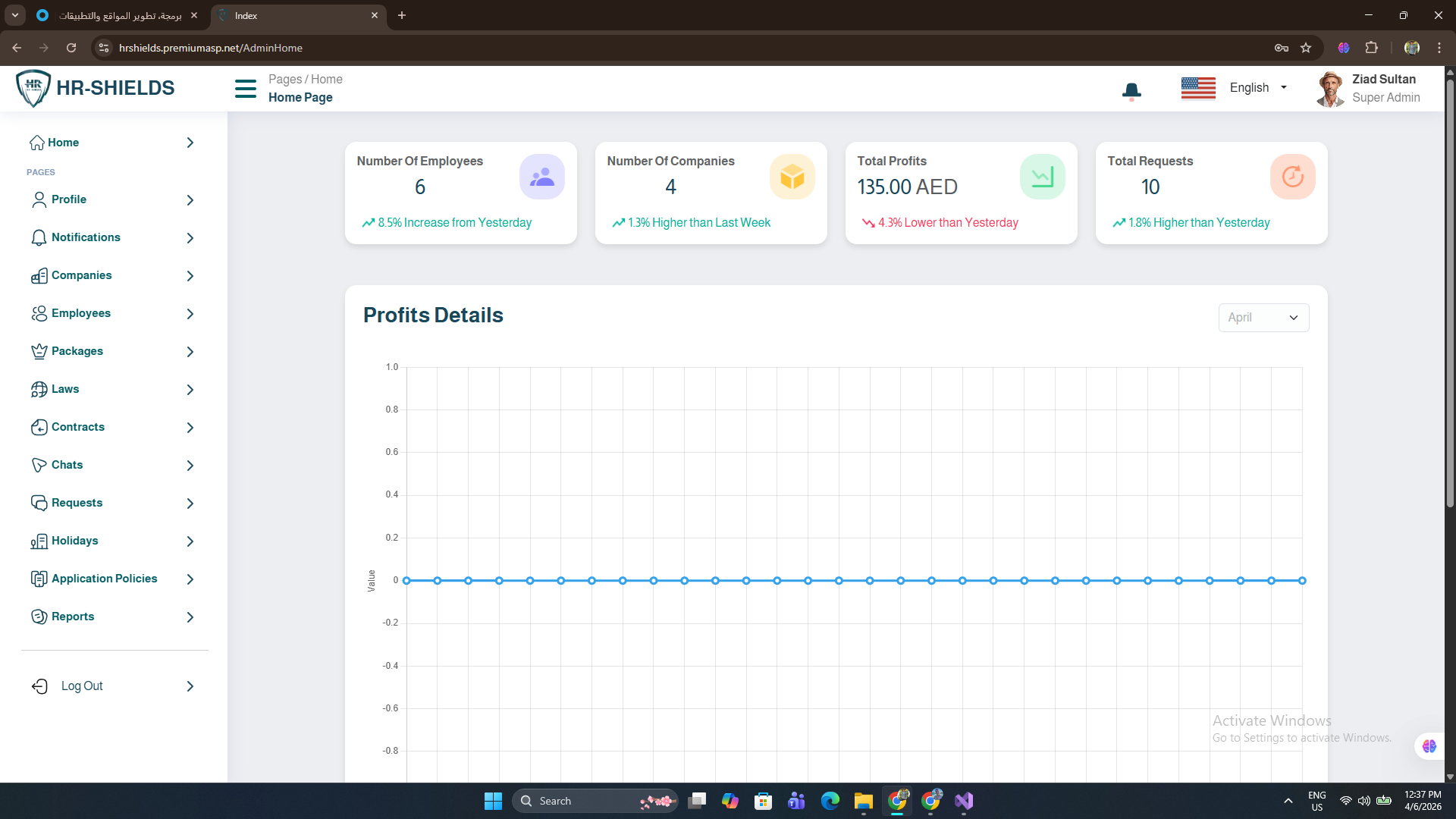The height and width of the screenshot is (819, 1456).
Task: Toggle the hamburger sidebar menu icon
Action: 245,89
